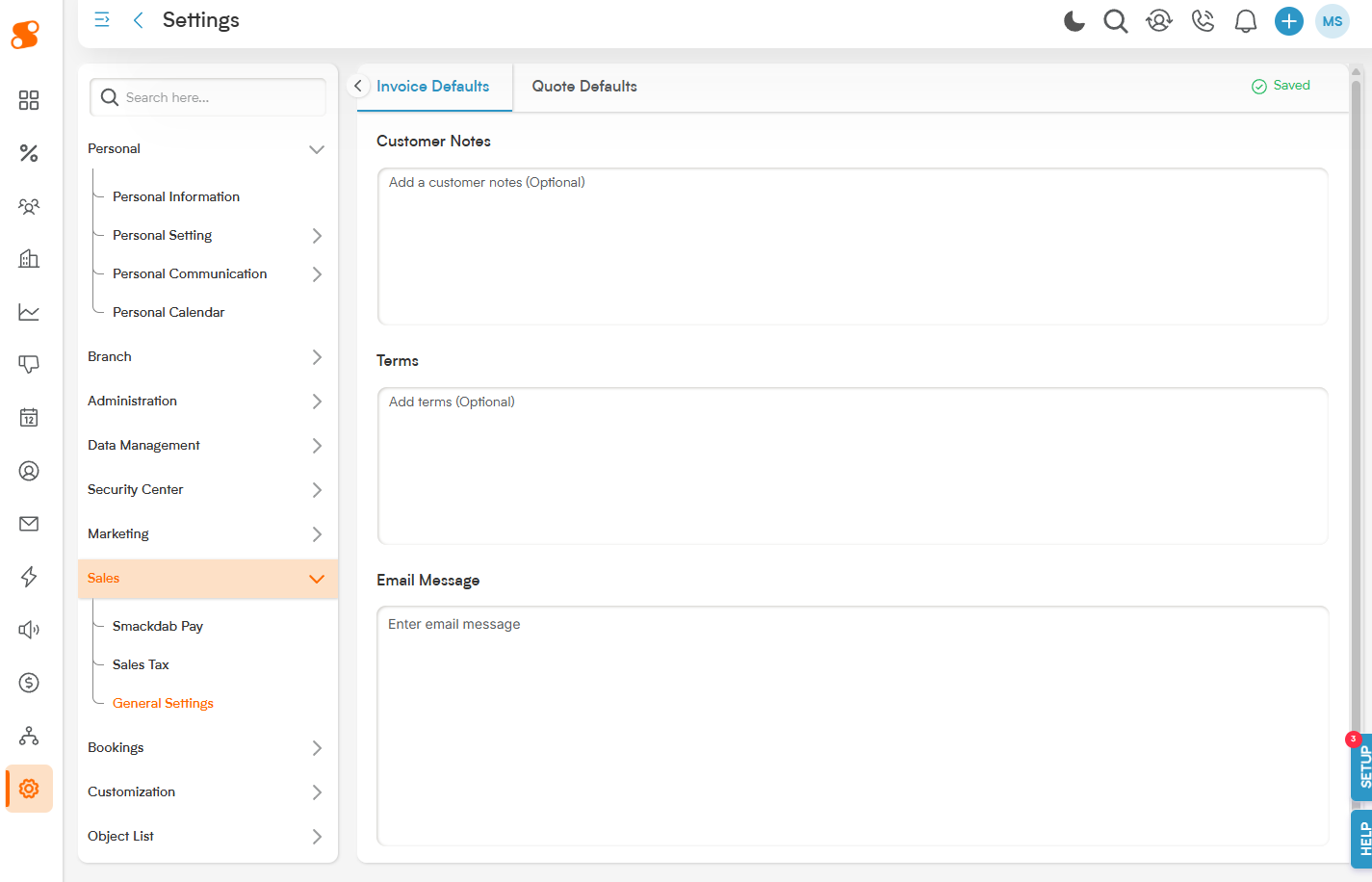Image resolution: width=1372 pixels, height=882 pixels.
Task: Open the calendar icon in sidebar
Action: pos(29,417)
